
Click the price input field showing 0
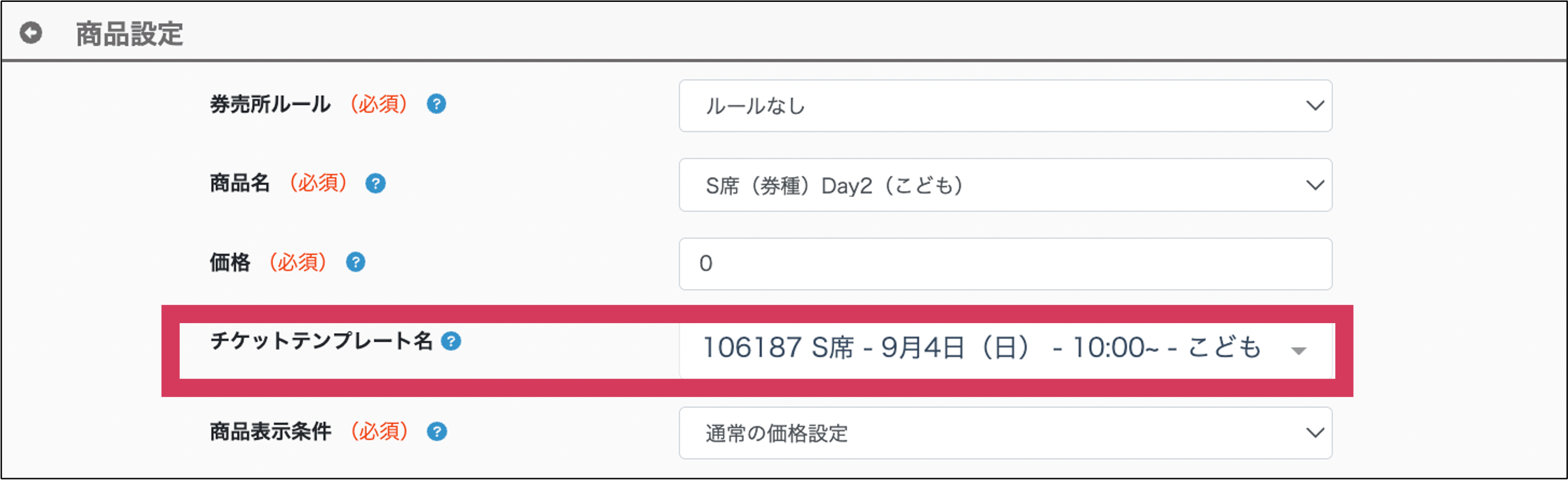click(x=1004, y=264)
